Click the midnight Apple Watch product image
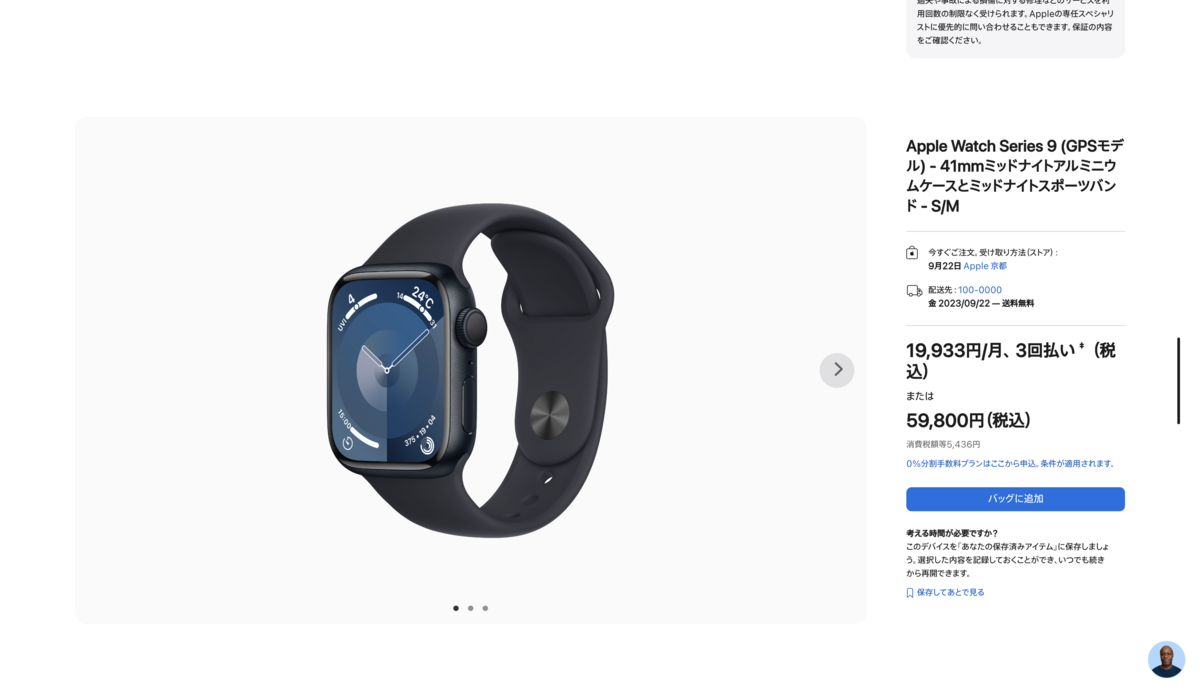Screen dimensions: 1200x693 click(471, 371)
